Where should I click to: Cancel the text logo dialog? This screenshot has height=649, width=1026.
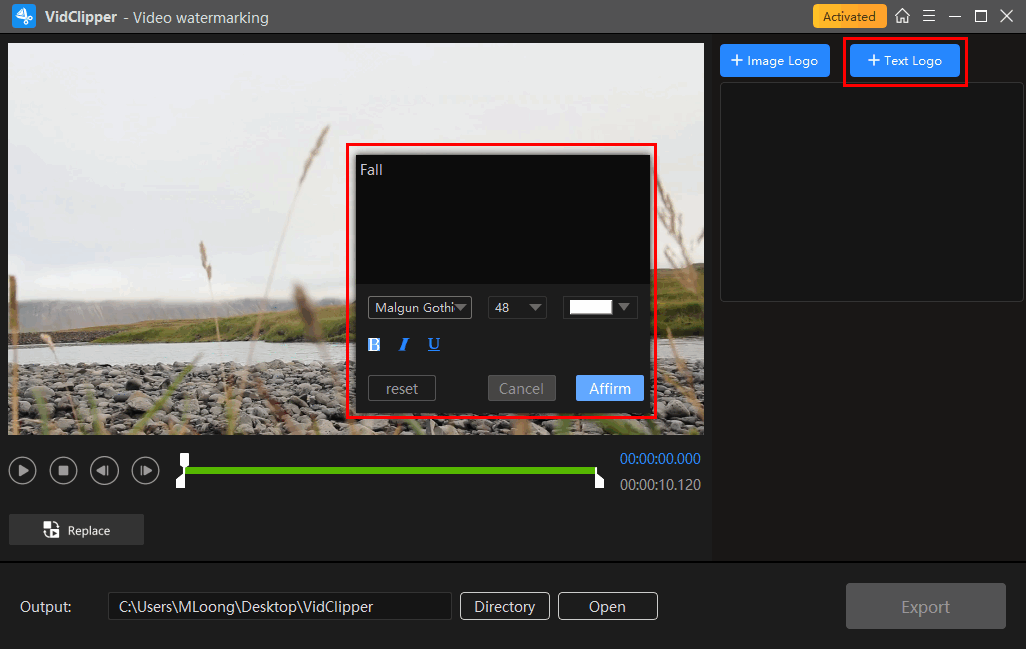521,388
